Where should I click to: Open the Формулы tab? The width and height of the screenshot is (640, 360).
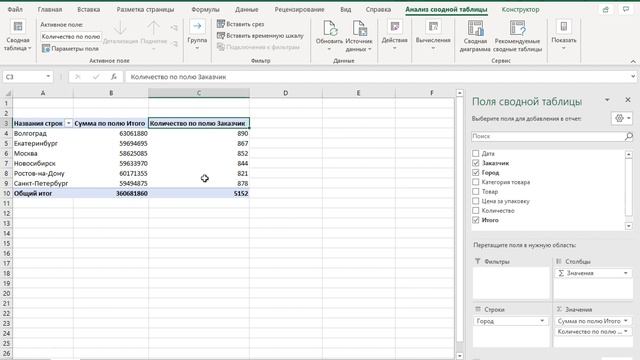pos(205,9)
